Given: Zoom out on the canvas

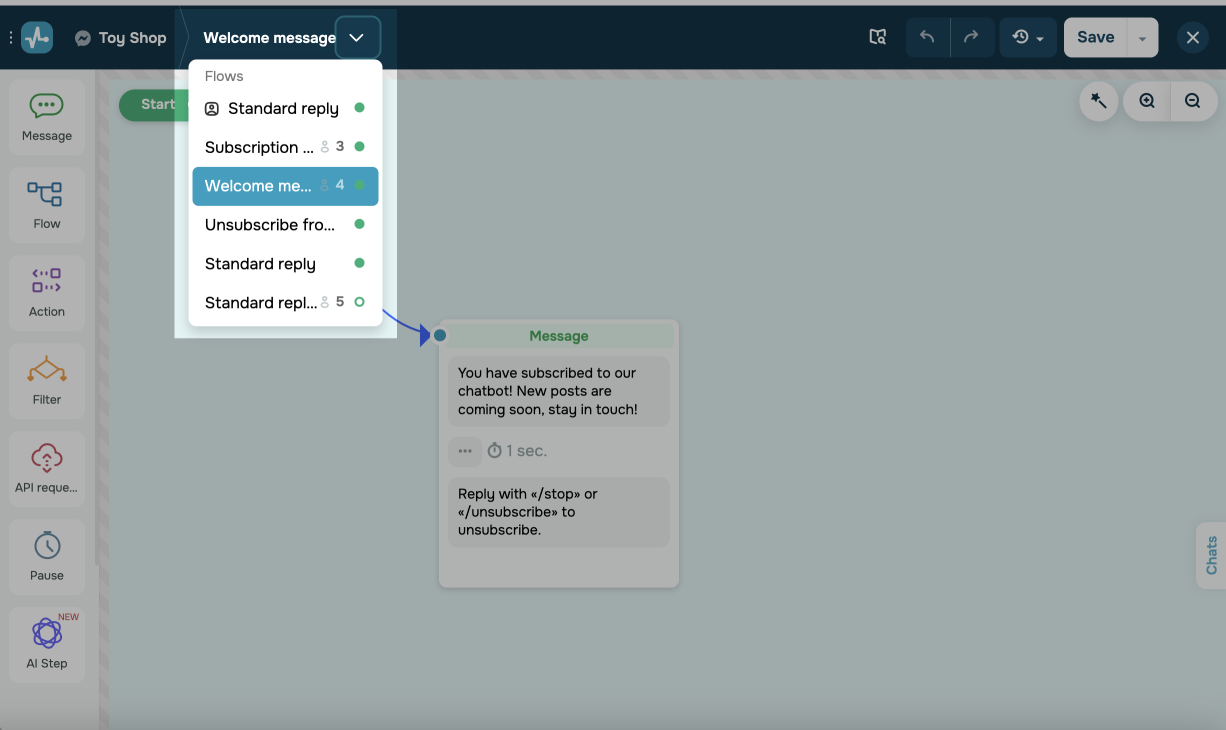Looking at the screenshot, I should (1193, 101).
